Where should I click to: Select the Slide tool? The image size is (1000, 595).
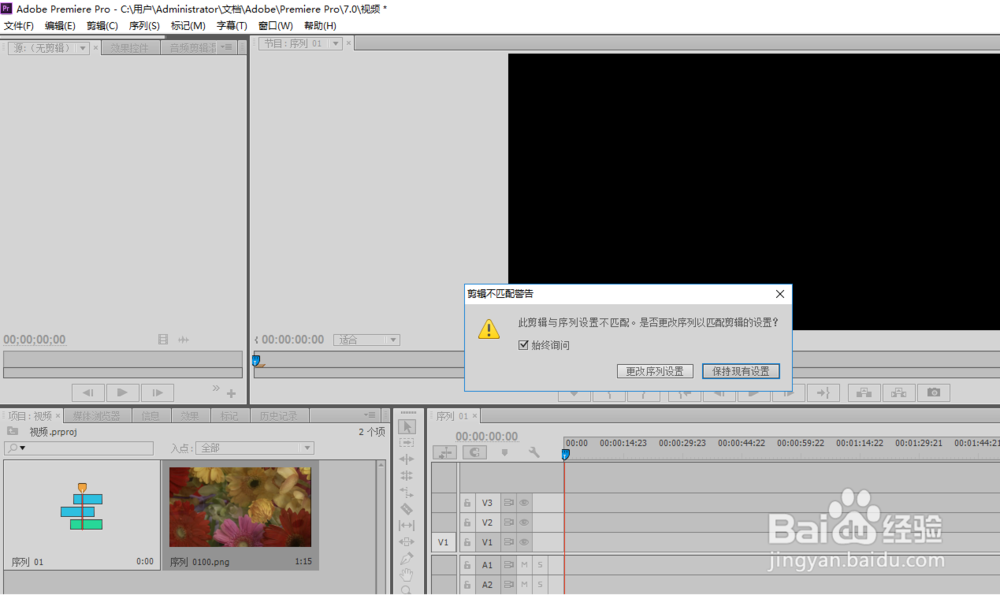tap(407, 541)
